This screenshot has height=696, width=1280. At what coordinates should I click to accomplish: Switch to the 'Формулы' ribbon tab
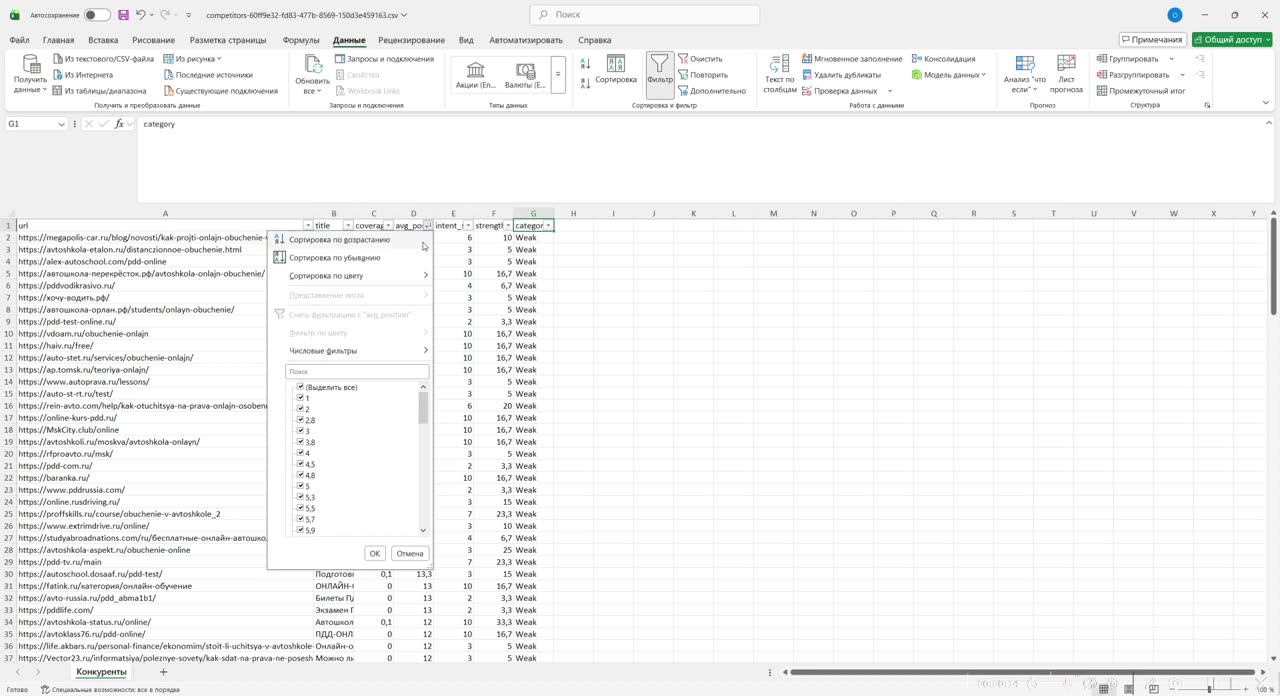[x=301, y=40]
